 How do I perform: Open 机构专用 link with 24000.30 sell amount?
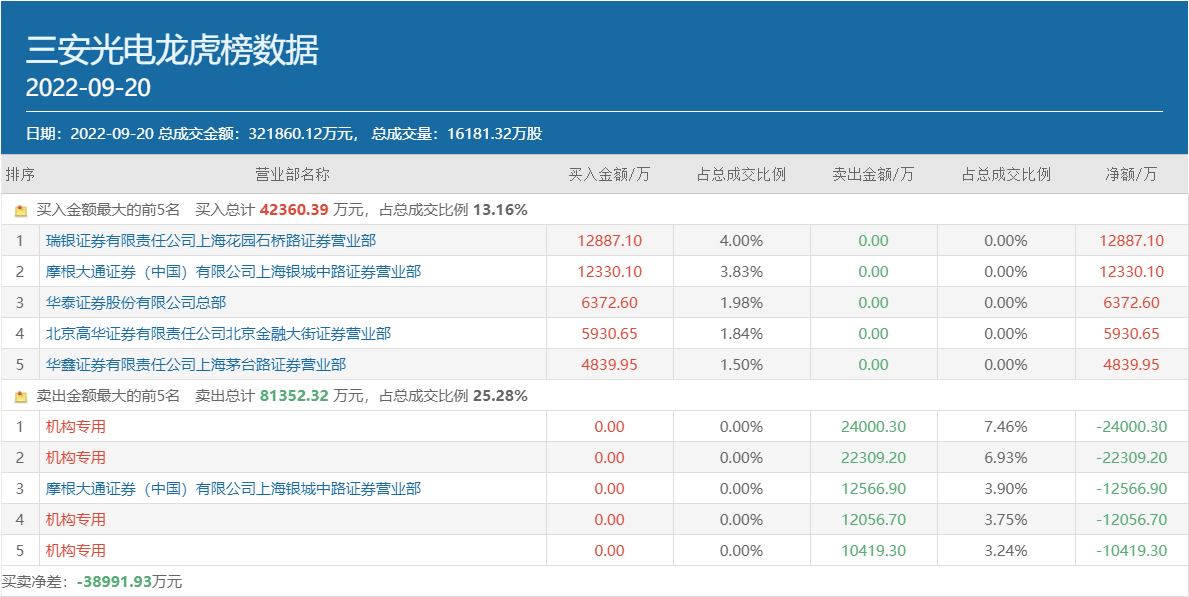click(76, 427)
